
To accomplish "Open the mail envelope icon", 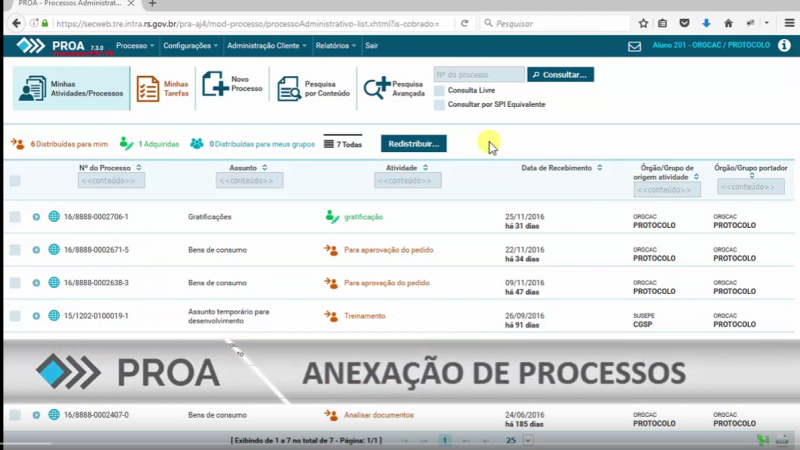I will click(x=634, y=47).
